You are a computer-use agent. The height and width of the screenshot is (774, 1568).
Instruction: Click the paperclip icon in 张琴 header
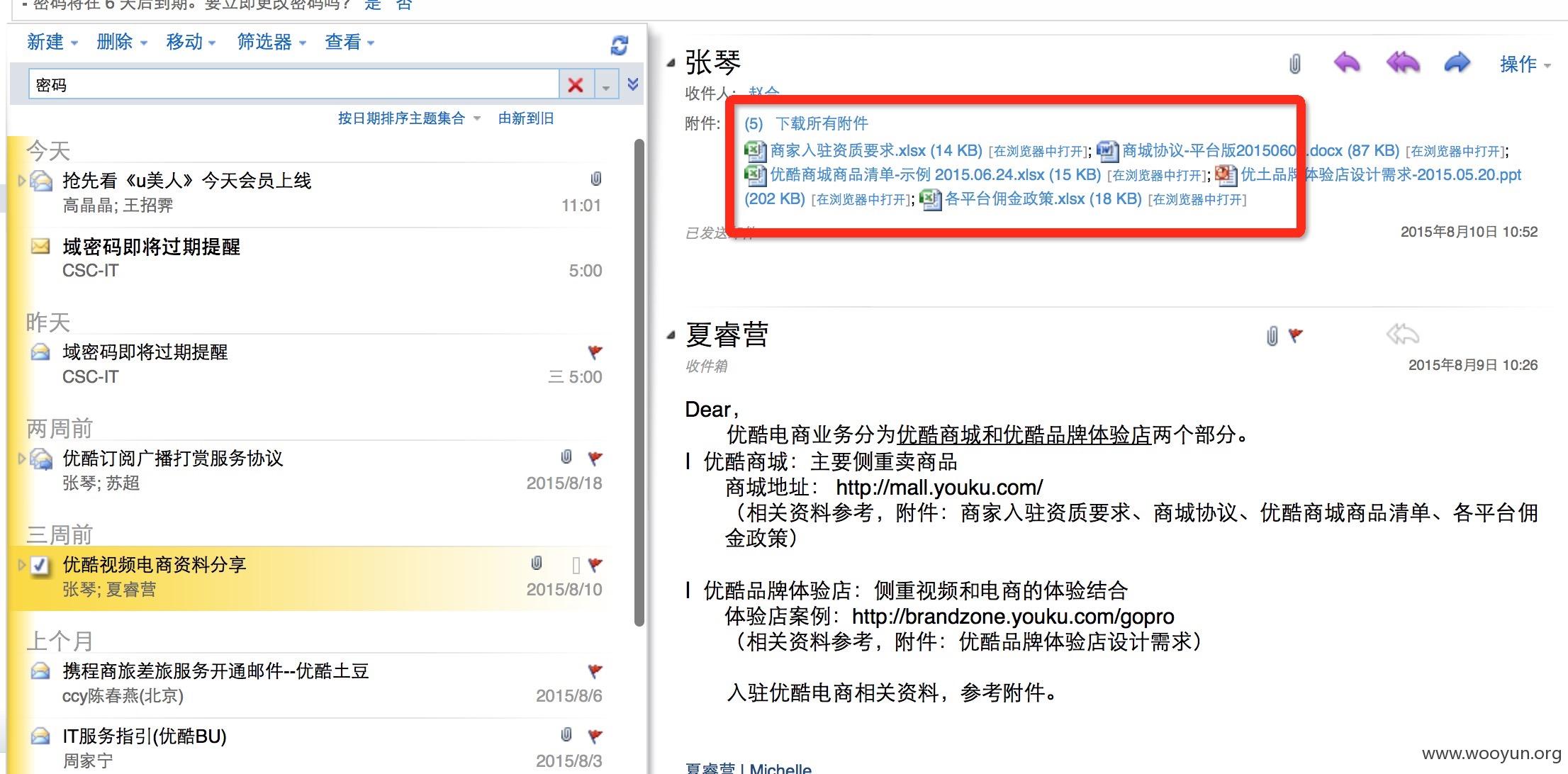1294,64
